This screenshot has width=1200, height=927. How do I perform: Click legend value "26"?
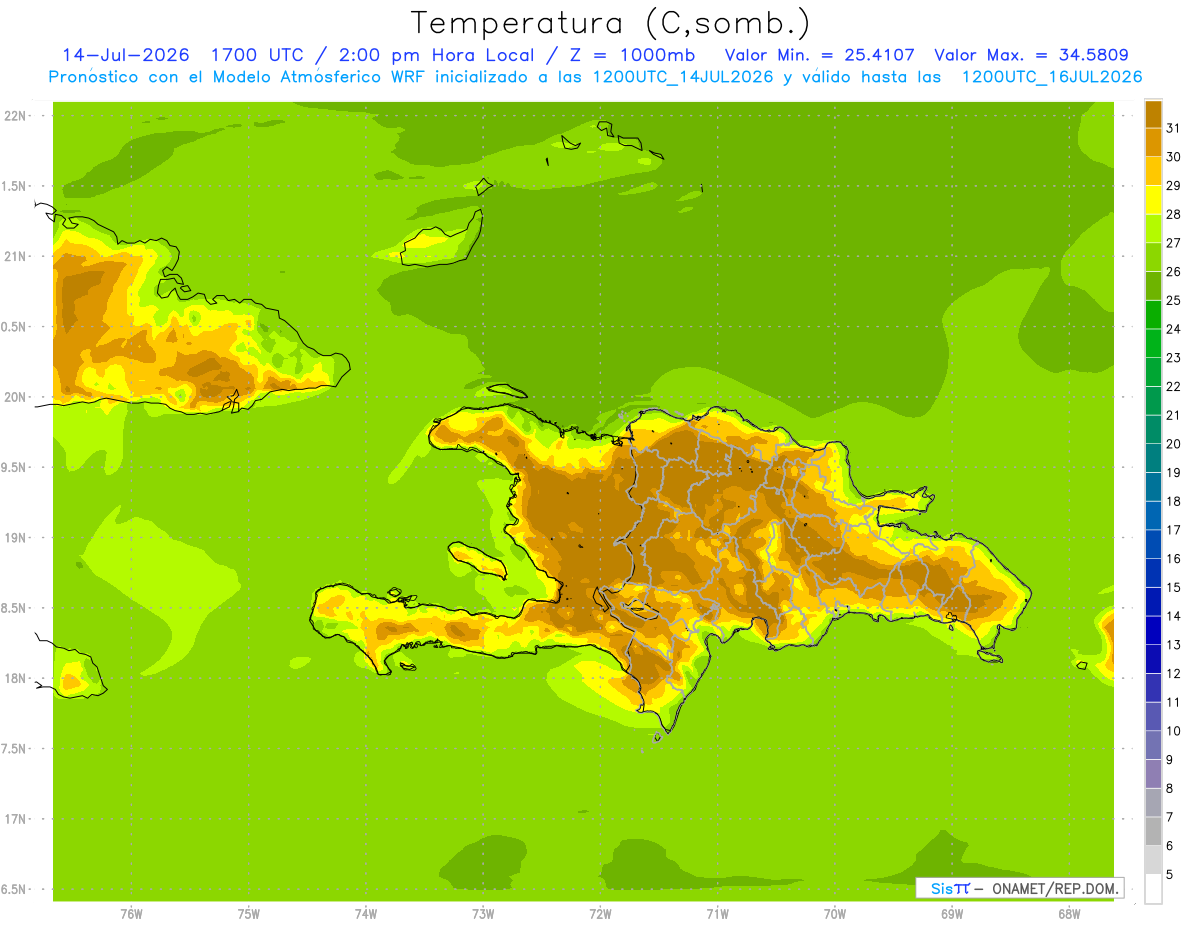1174,271
